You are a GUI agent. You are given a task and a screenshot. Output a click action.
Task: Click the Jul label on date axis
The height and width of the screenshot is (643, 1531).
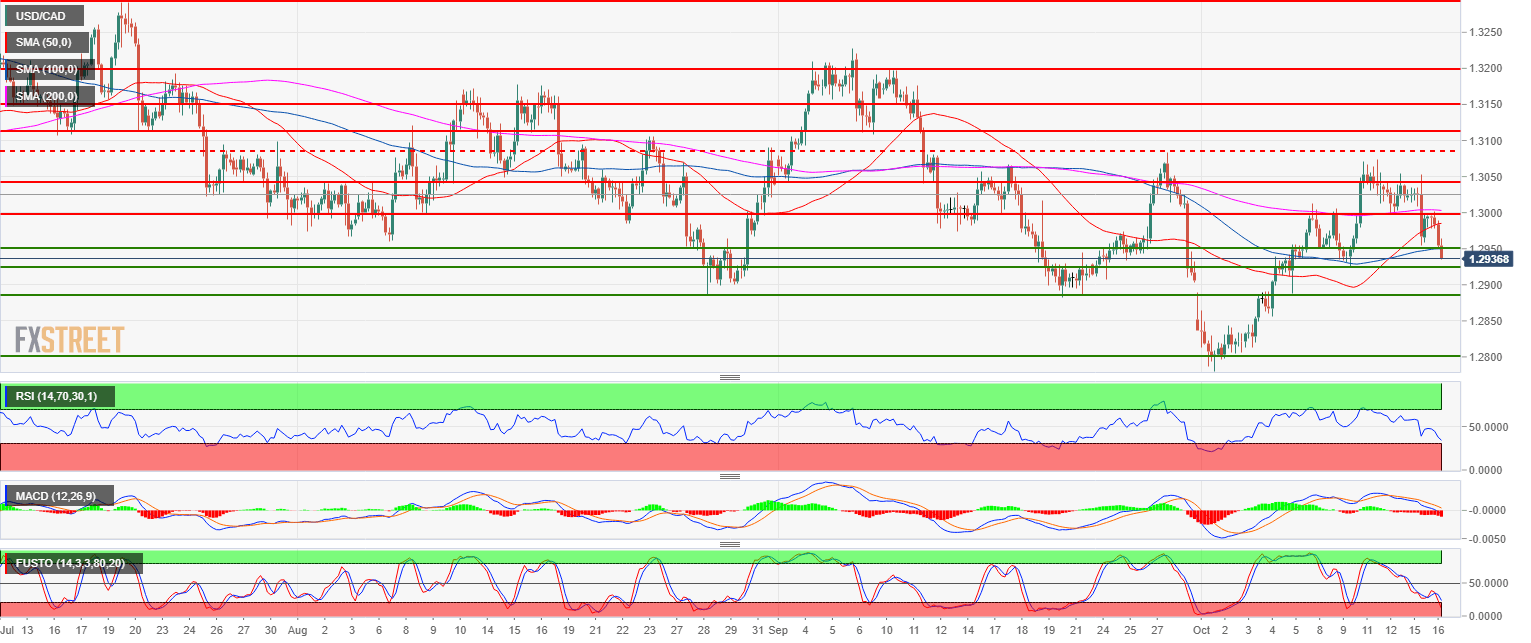click(x=7, y=631)
